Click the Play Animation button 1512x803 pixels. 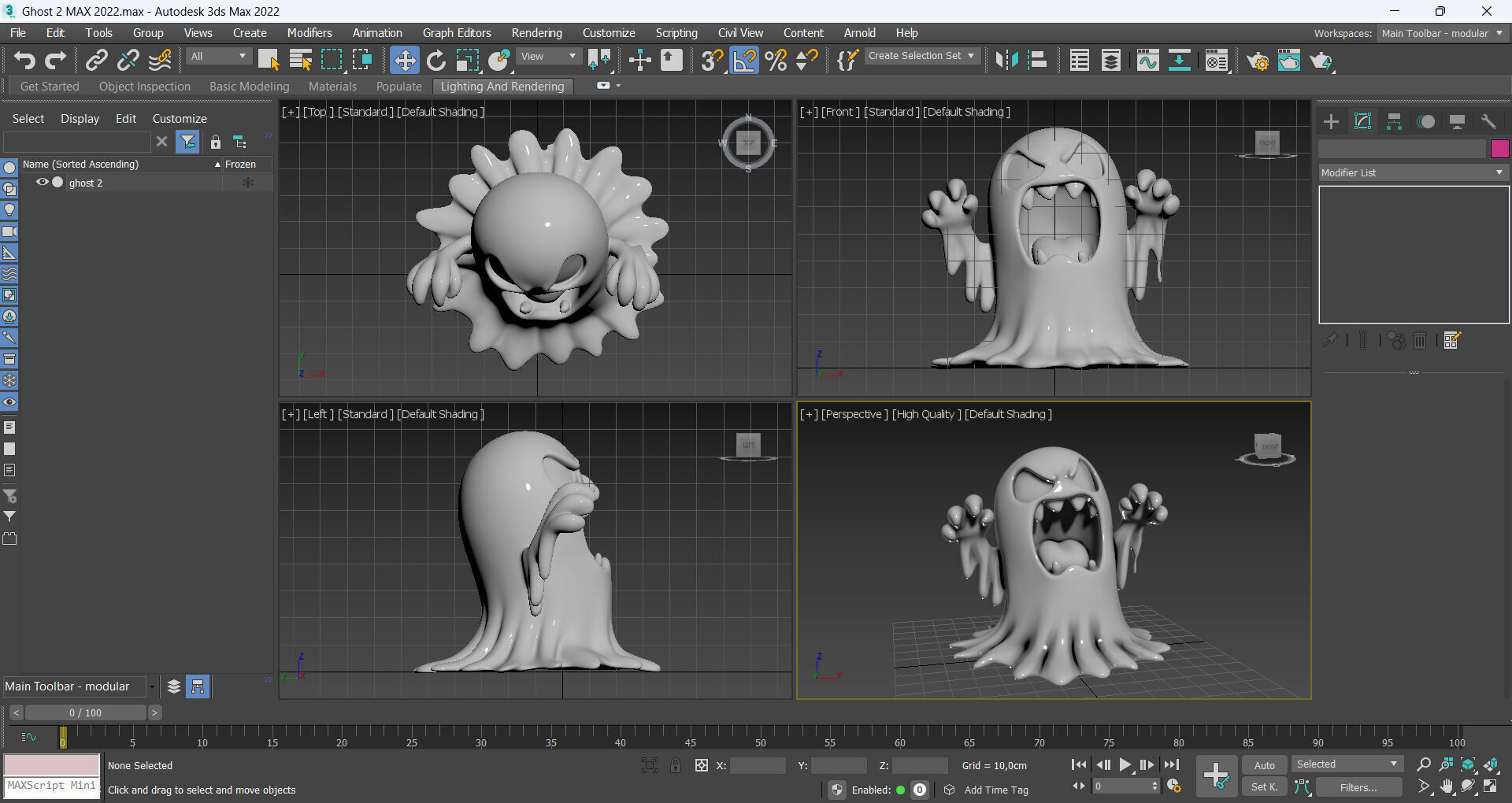point(1125,764)
